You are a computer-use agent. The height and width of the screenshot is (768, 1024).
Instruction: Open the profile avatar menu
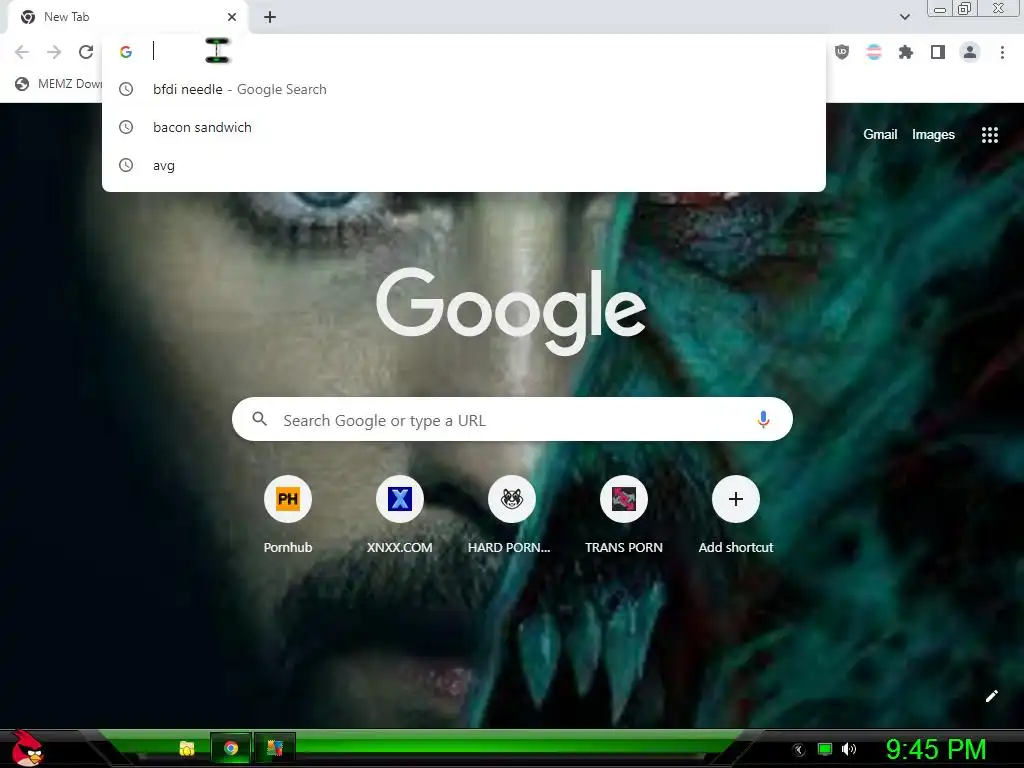tap(970, 52)
